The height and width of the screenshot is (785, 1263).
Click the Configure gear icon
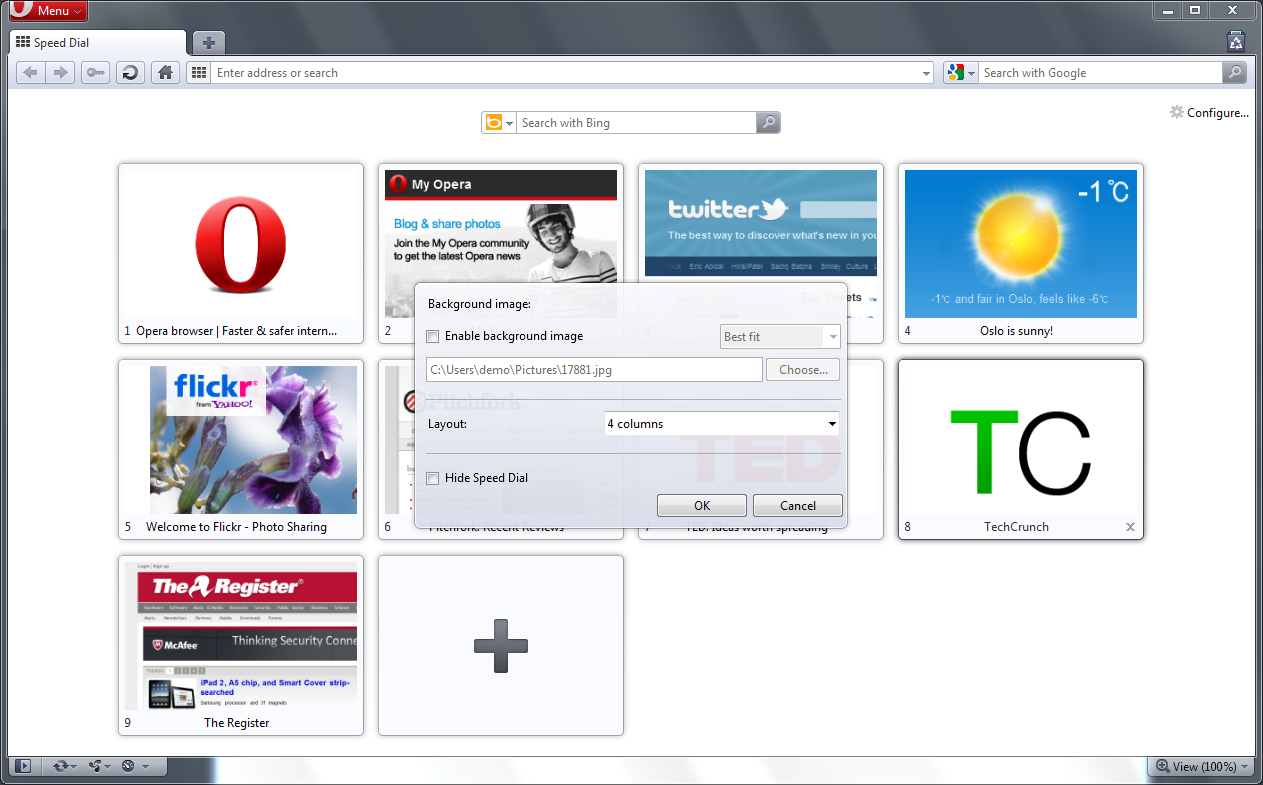click(1177, 112)
